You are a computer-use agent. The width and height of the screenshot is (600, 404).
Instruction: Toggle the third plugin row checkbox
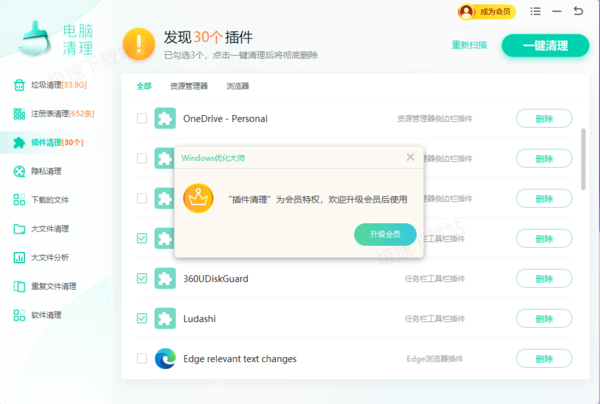142,198
